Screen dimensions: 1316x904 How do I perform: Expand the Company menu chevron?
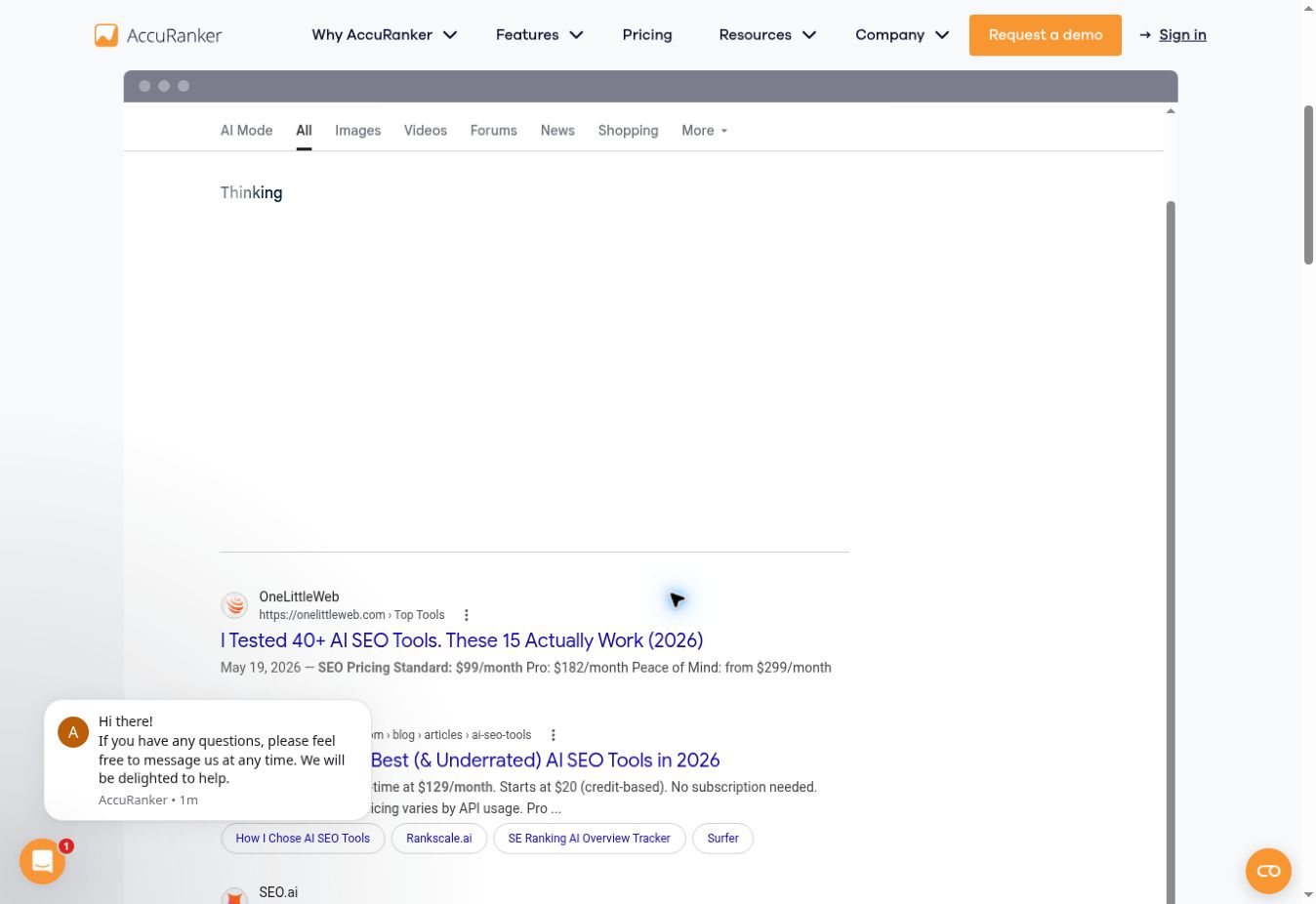[942, 35]
